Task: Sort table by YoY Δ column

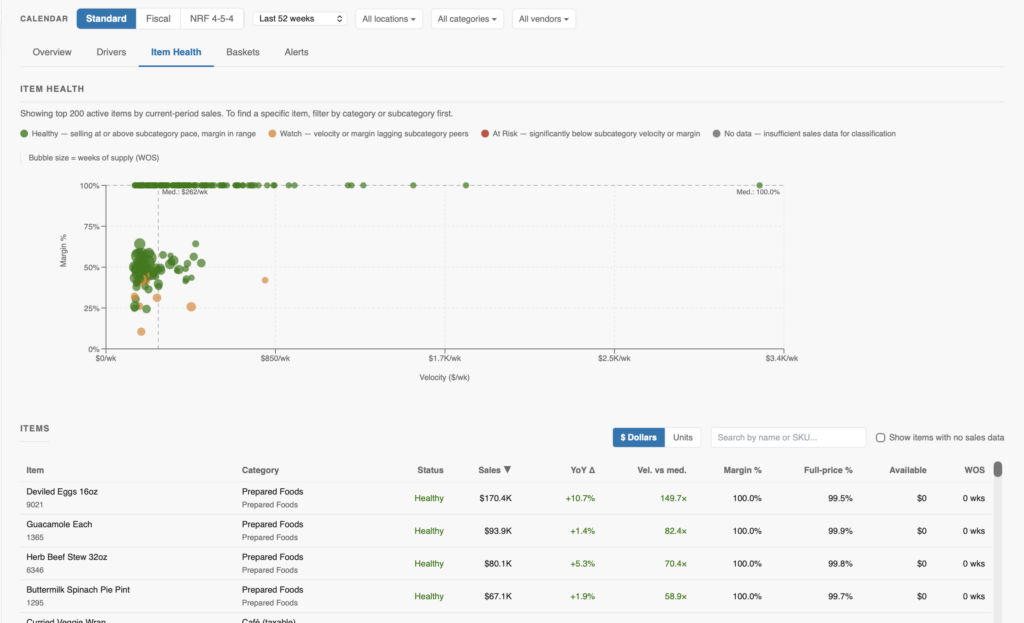Action: (x=583, y=470)
